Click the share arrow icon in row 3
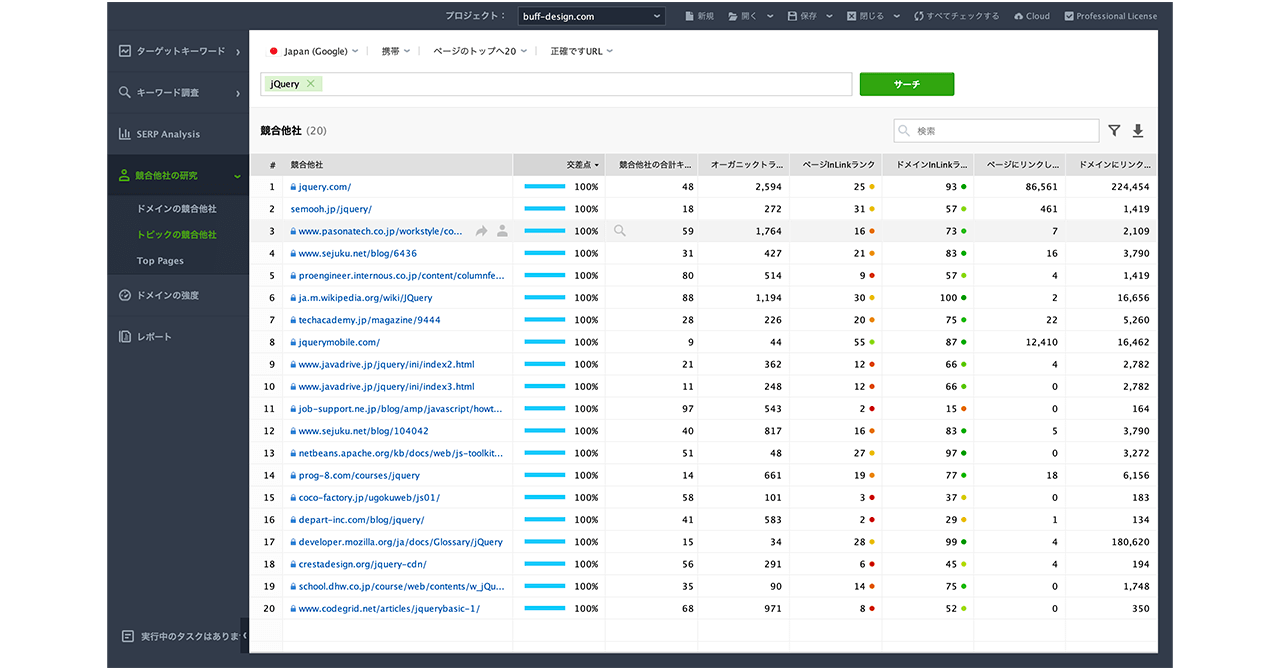 point(481,231)
